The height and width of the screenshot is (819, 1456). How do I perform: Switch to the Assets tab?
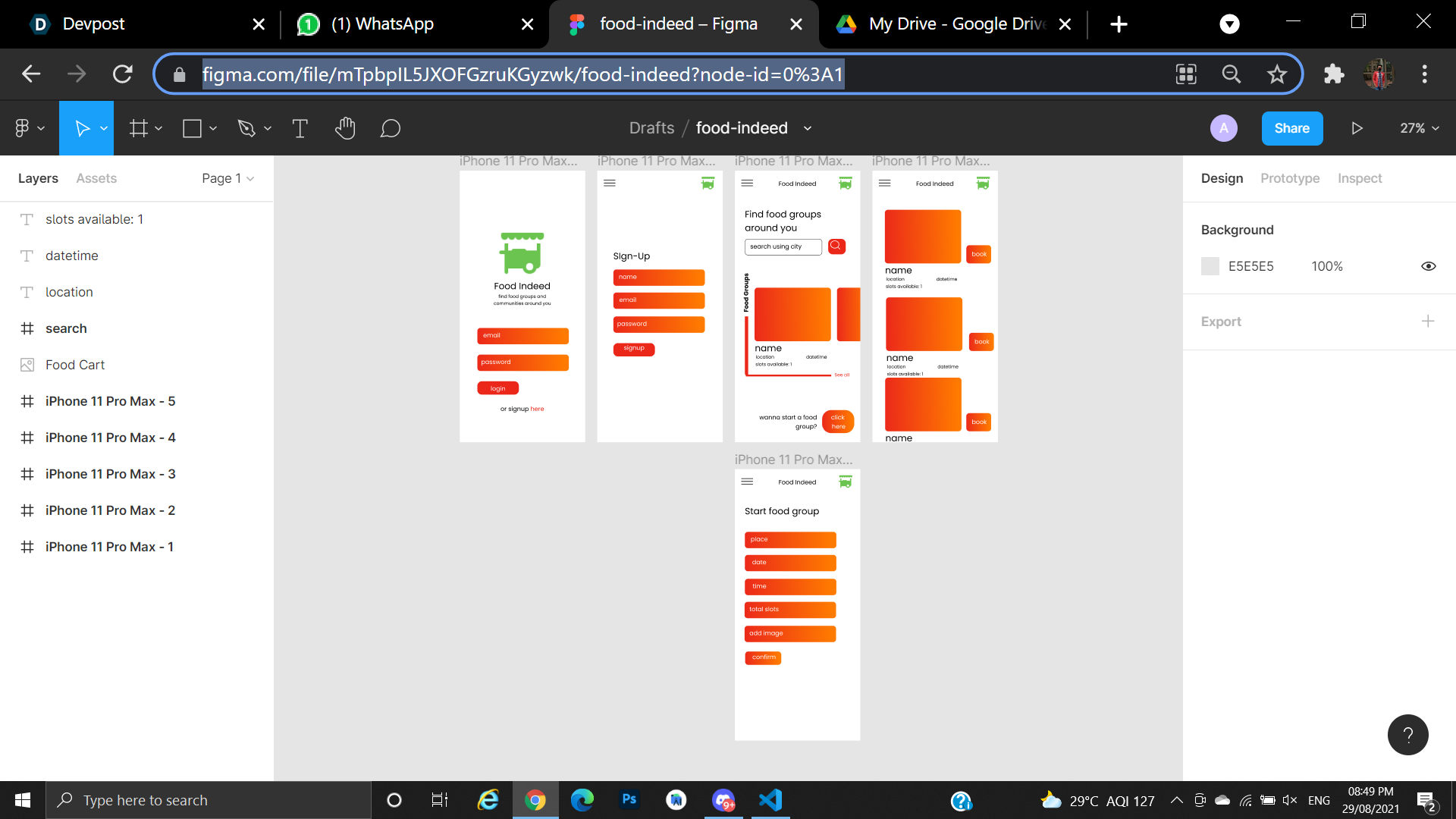click(x=96, y=178)
